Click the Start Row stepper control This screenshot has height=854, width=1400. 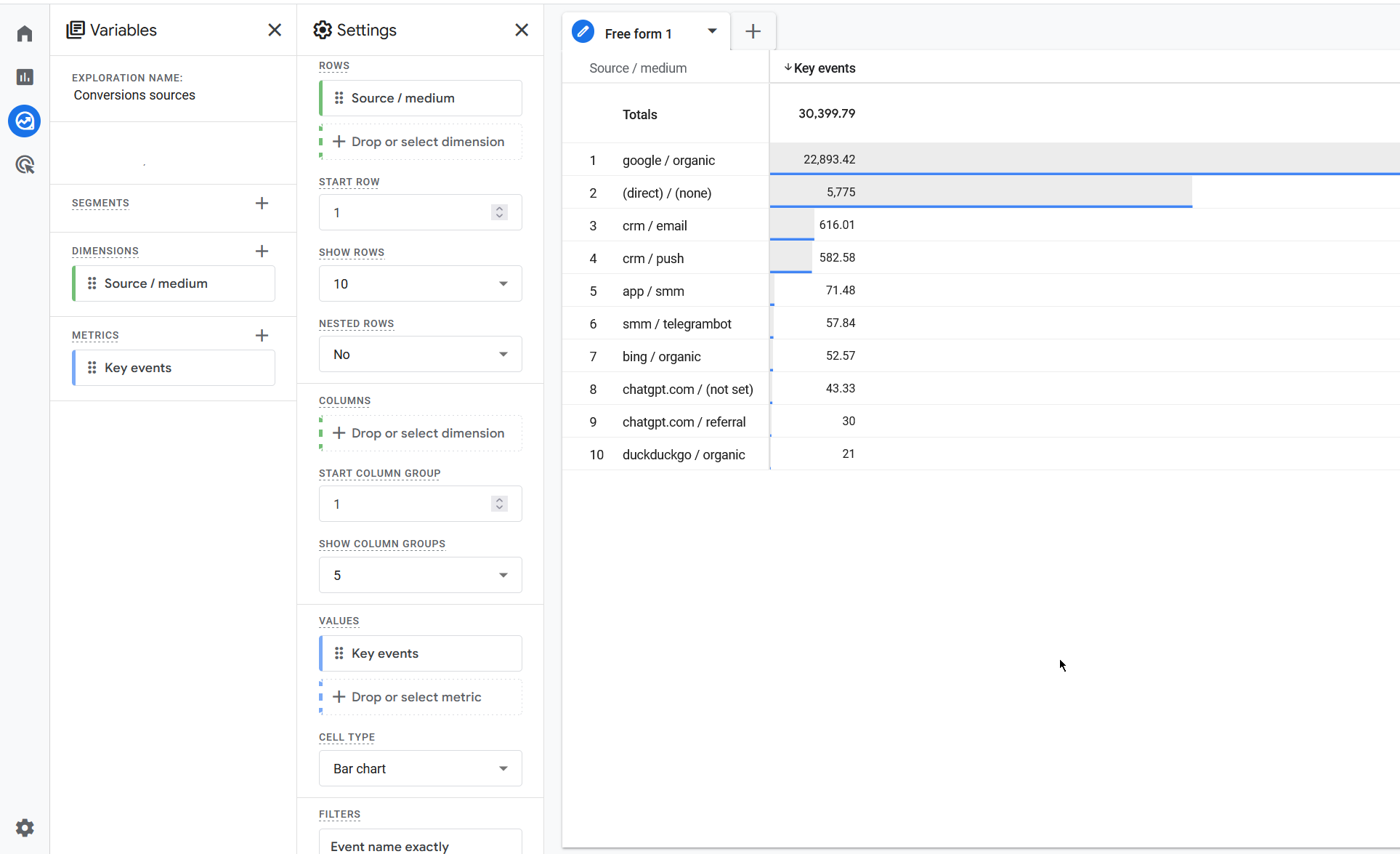[499, 213]
